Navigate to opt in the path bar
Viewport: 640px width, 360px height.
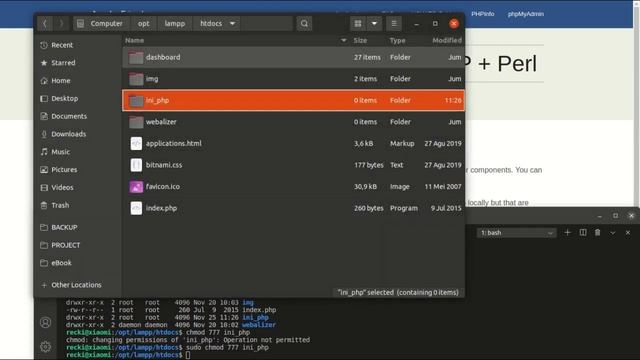pos(144,23)
